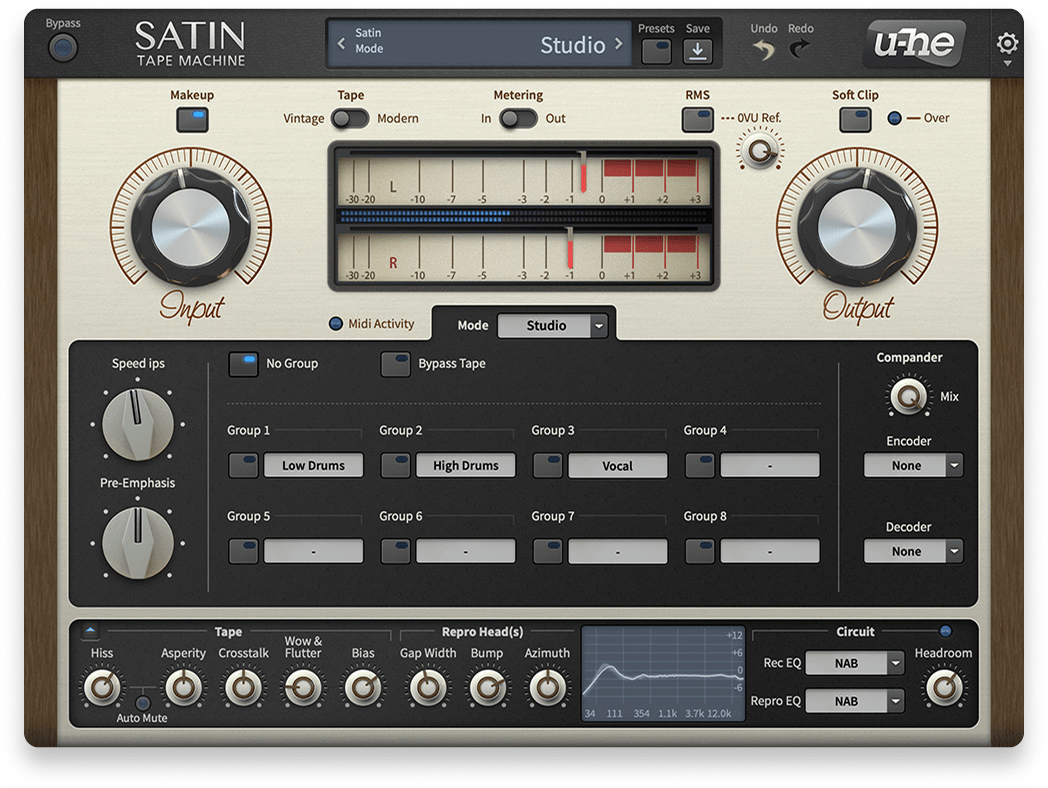Collapse the Tape panel with the arrow
The image size is (1048, 788).
(91, 632)
